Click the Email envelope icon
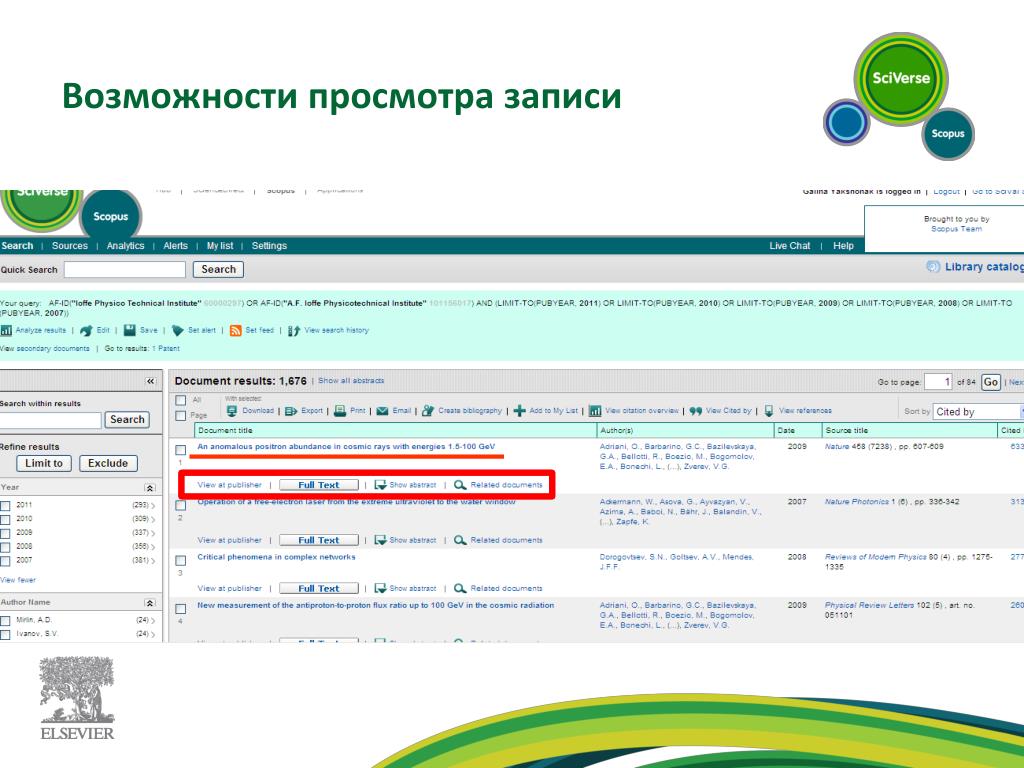 [x=382, y=411]
